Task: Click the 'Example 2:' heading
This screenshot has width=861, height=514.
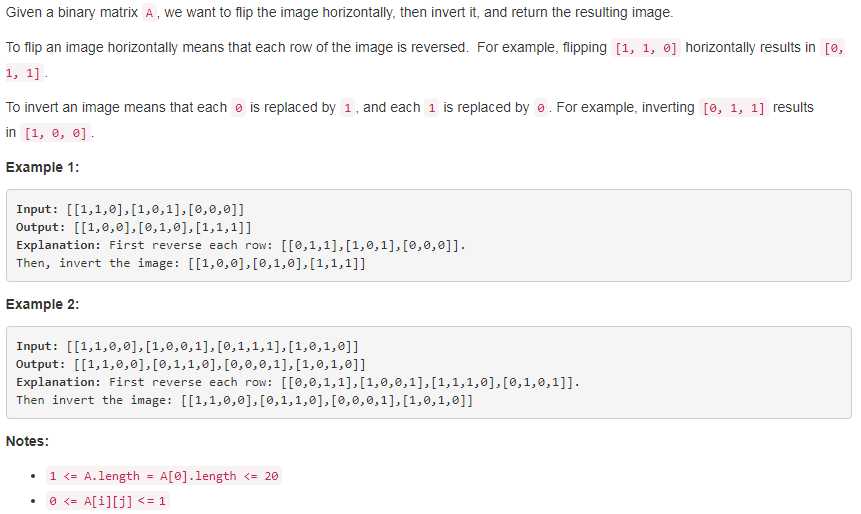Action: [x=42, y=304]
